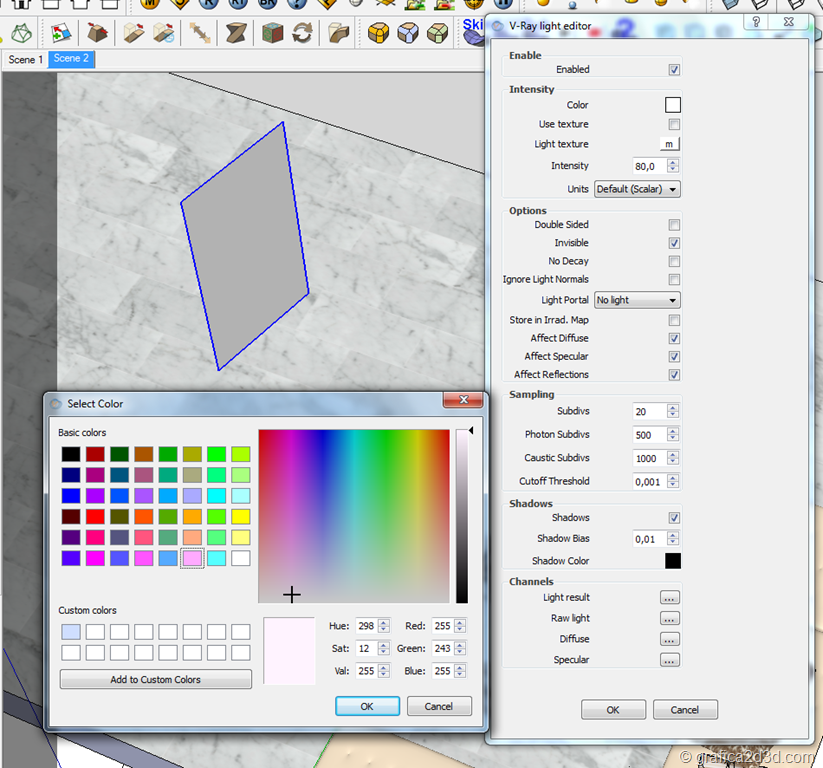The height and width of the screenshot is (768, 823).
Task: Switch to the Scene 1 tab
Action: [26, 60]
